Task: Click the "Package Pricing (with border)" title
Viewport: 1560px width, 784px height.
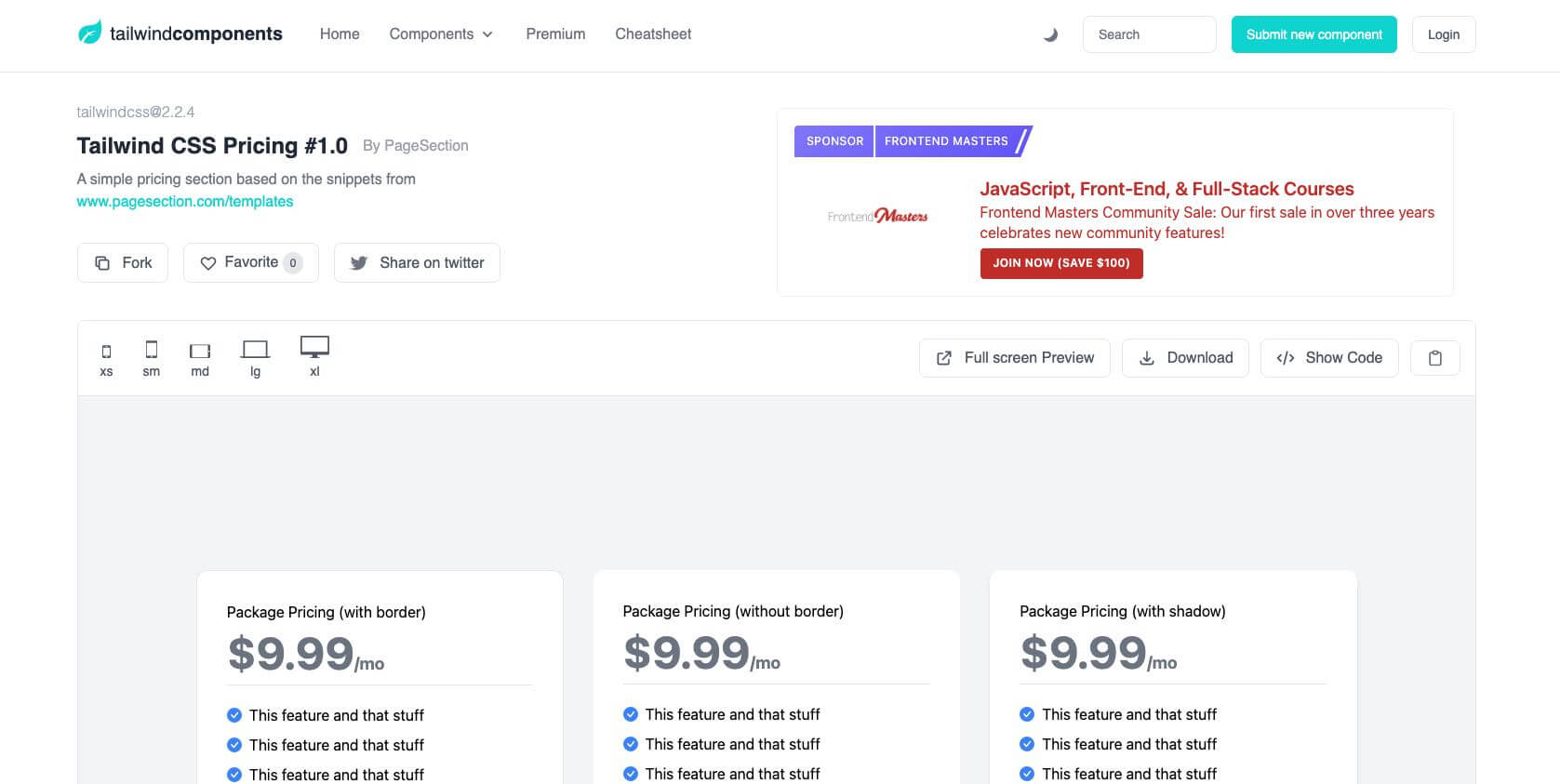Action: 327,612
